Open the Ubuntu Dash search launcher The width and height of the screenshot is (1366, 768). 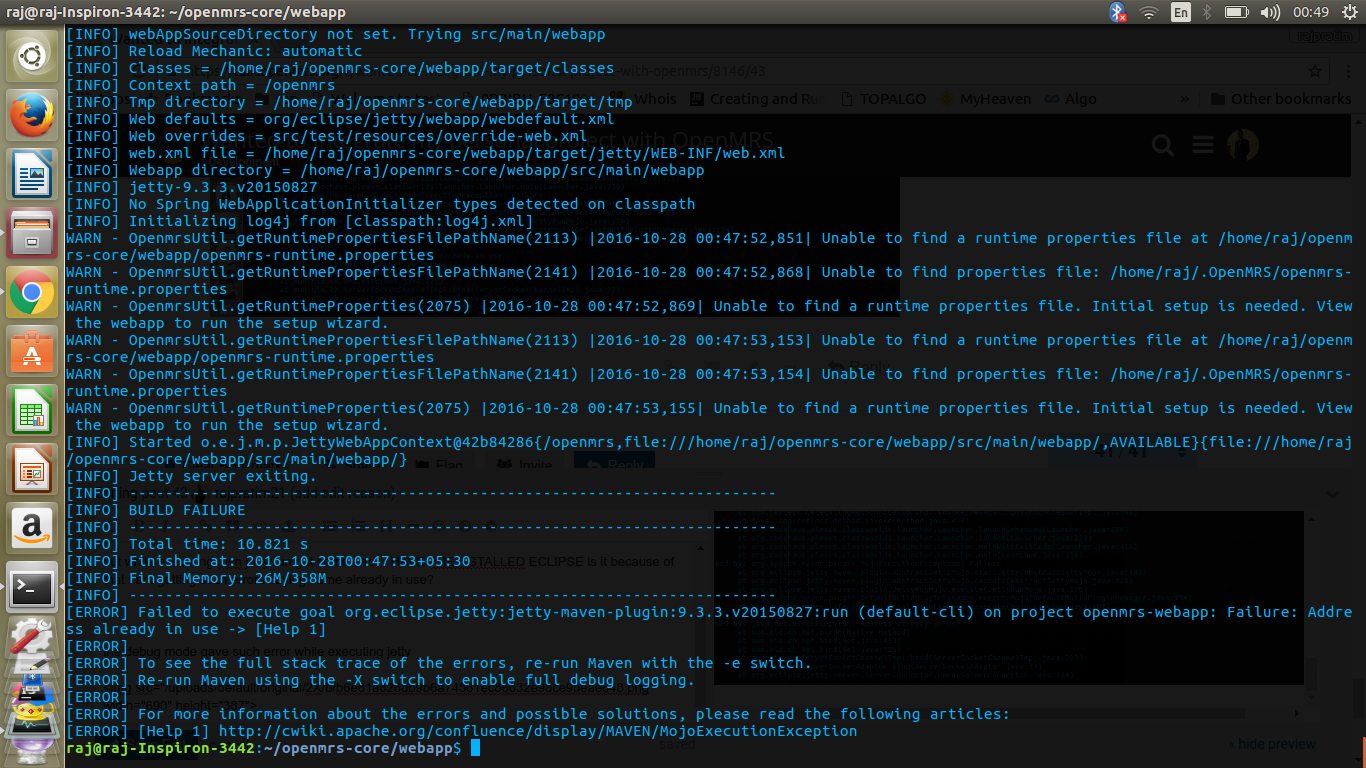[32, 57]
